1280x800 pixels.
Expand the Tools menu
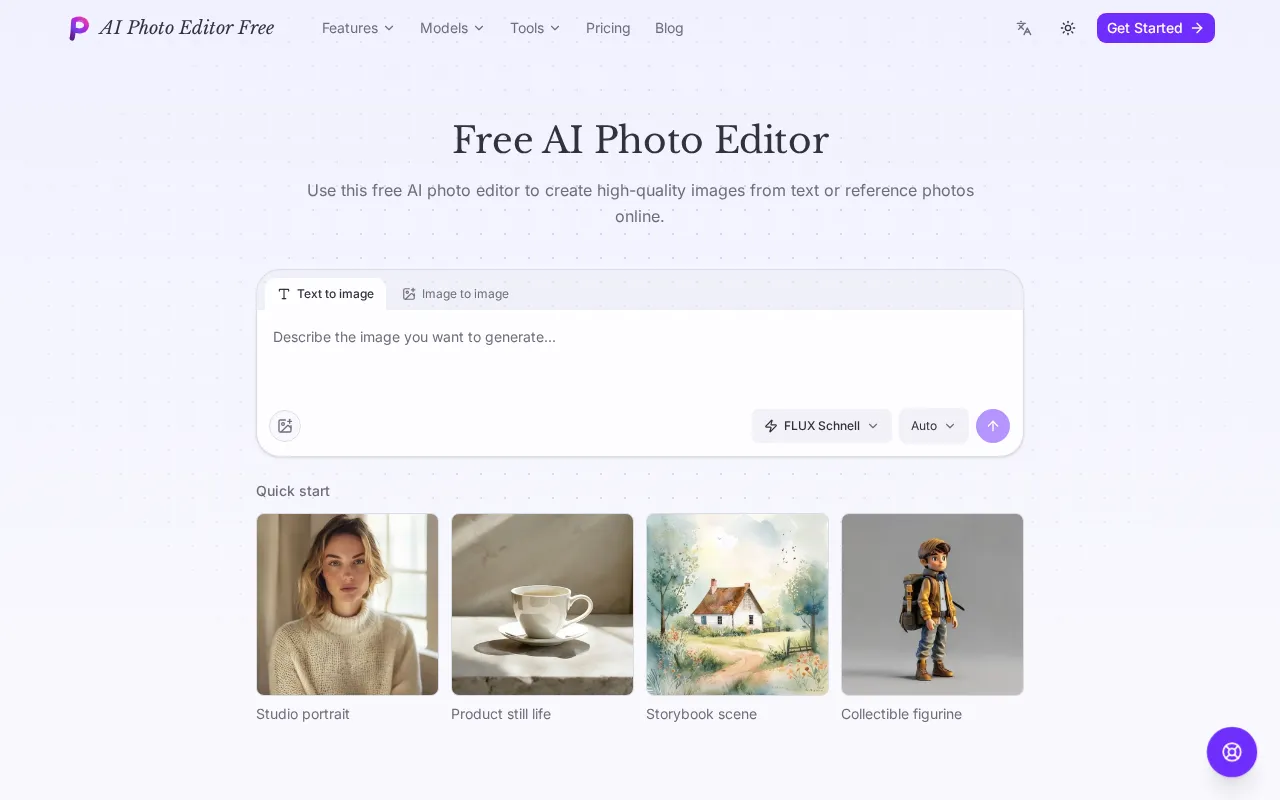(535, 28)
